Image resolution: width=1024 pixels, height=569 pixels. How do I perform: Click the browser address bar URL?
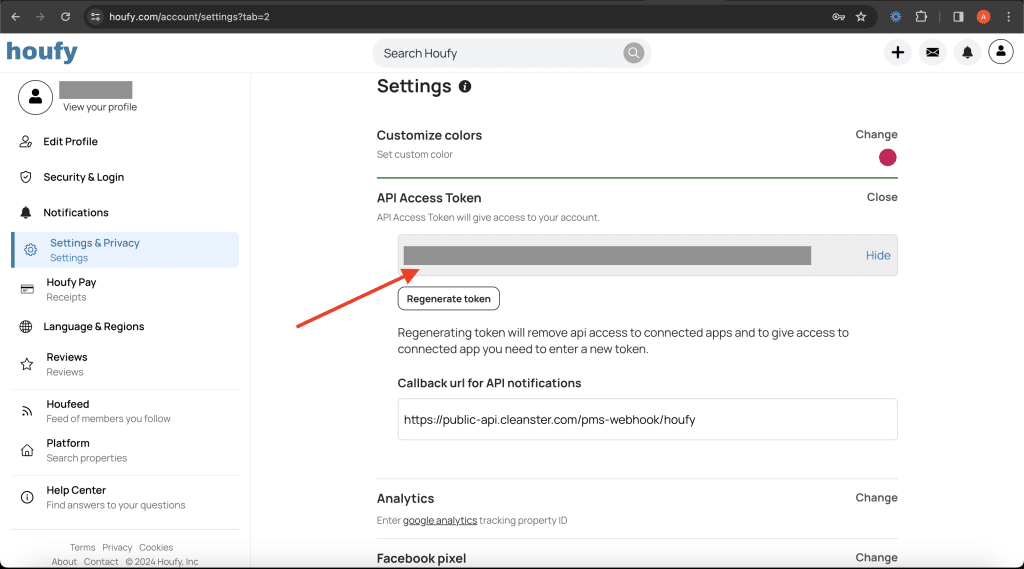pyautogui.click(x=189, y=17)
